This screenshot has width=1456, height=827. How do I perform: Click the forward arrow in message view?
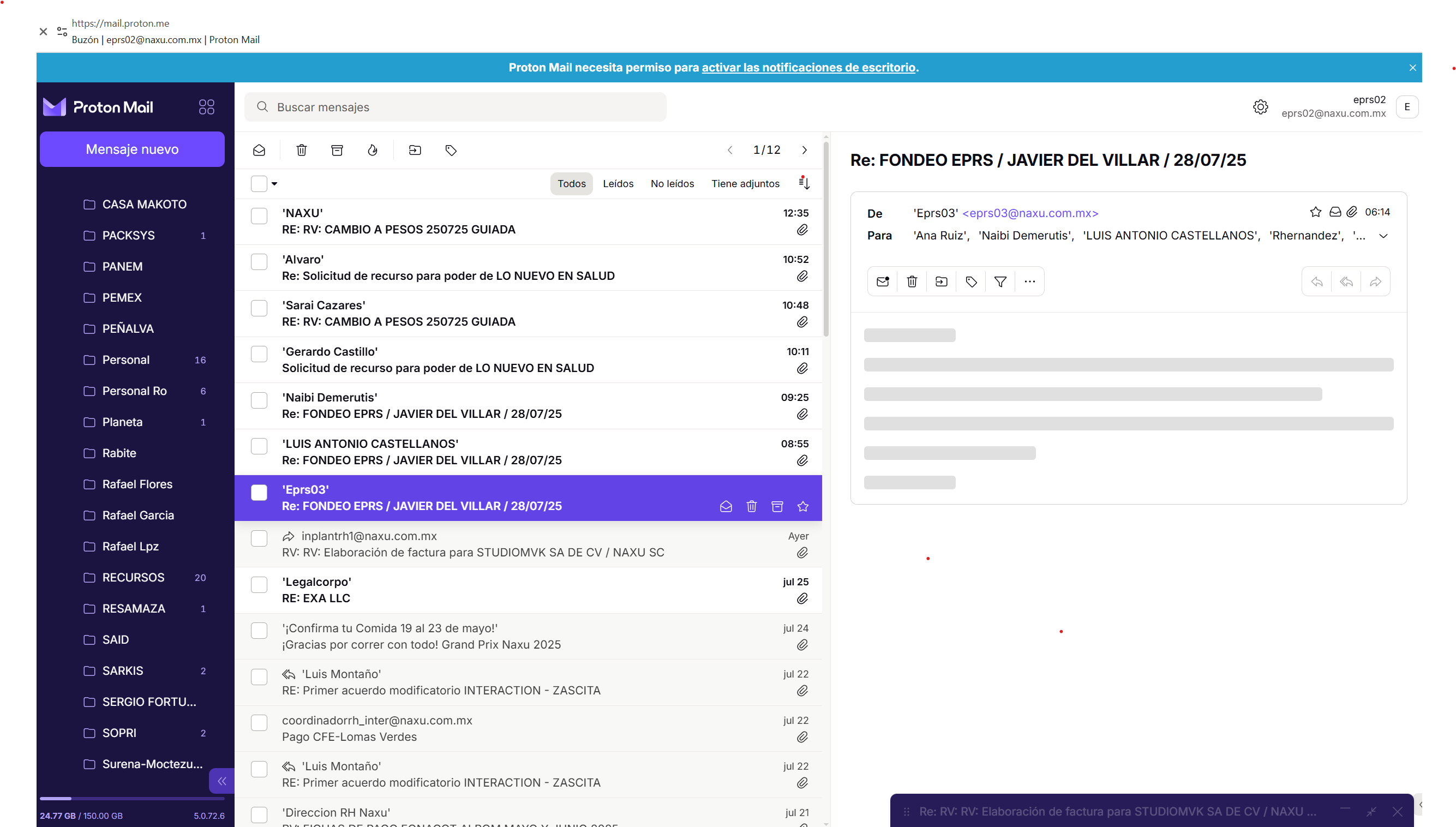[1375, 281]
